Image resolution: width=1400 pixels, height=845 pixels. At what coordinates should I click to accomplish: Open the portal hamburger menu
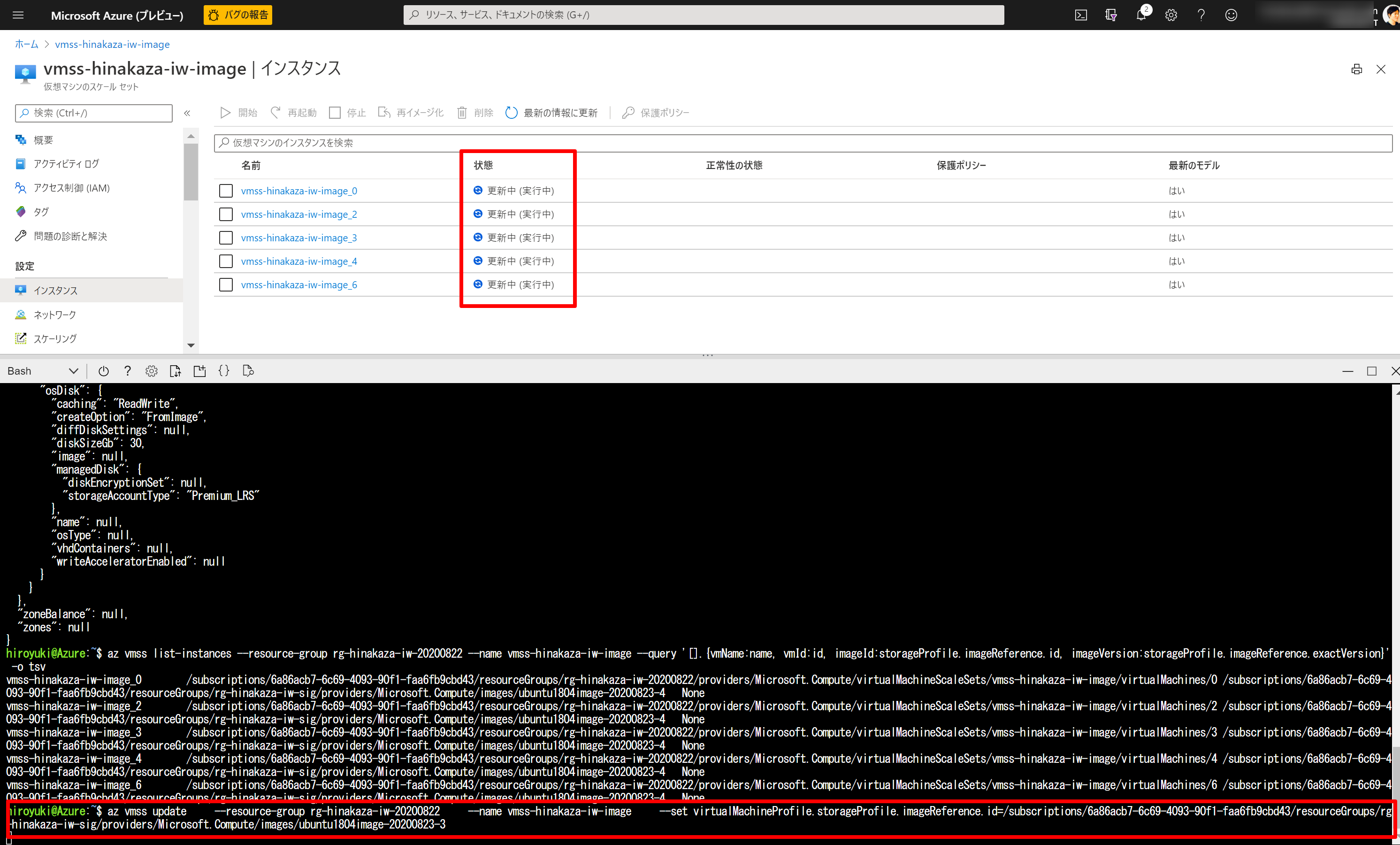(18, 15)
